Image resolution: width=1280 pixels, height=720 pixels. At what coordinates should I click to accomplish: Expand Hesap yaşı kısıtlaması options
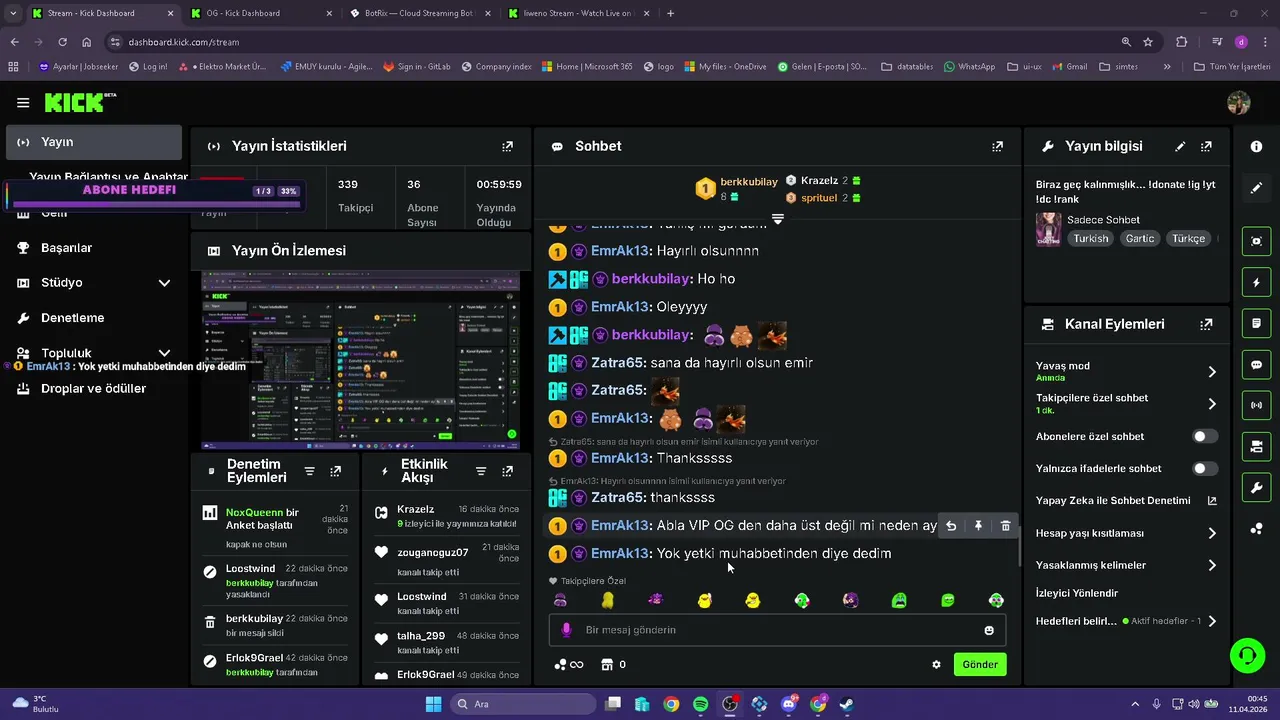(1211, 533)
